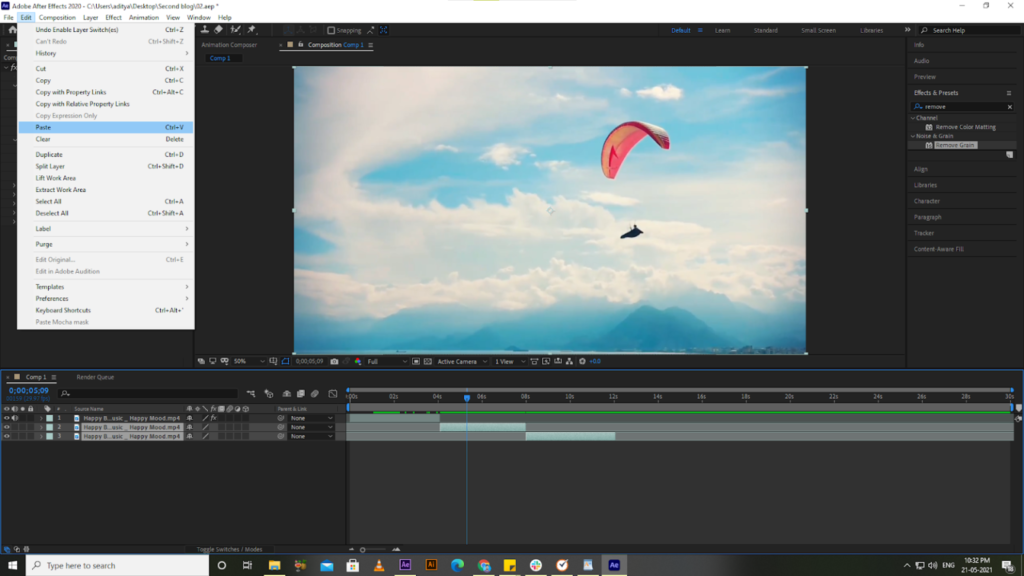Select the Eraser tool
Viewport: 1024px width, 576px height.
pyautogui.click(x=219, y=29)
